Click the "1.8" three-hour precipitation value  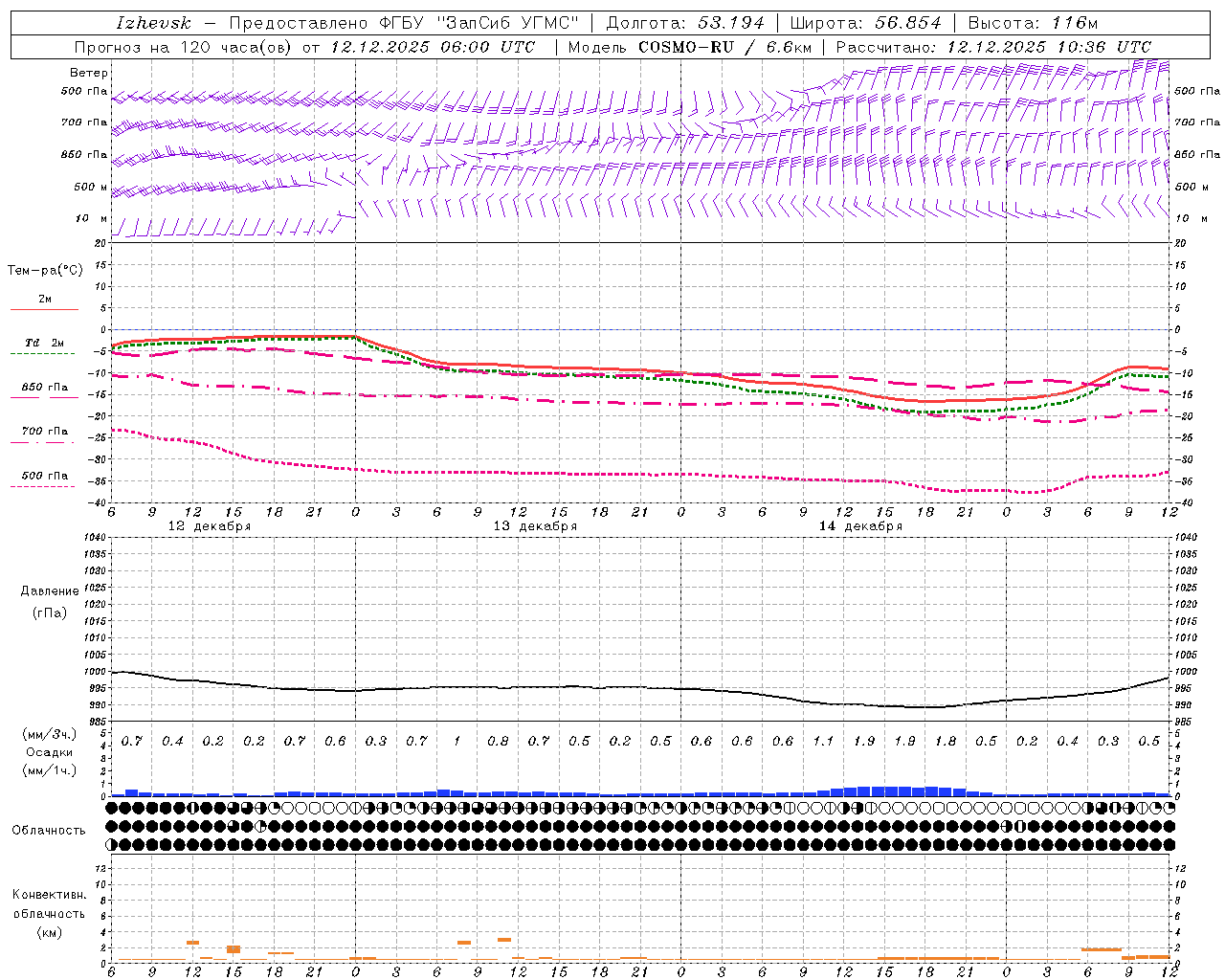pos(946,741)
